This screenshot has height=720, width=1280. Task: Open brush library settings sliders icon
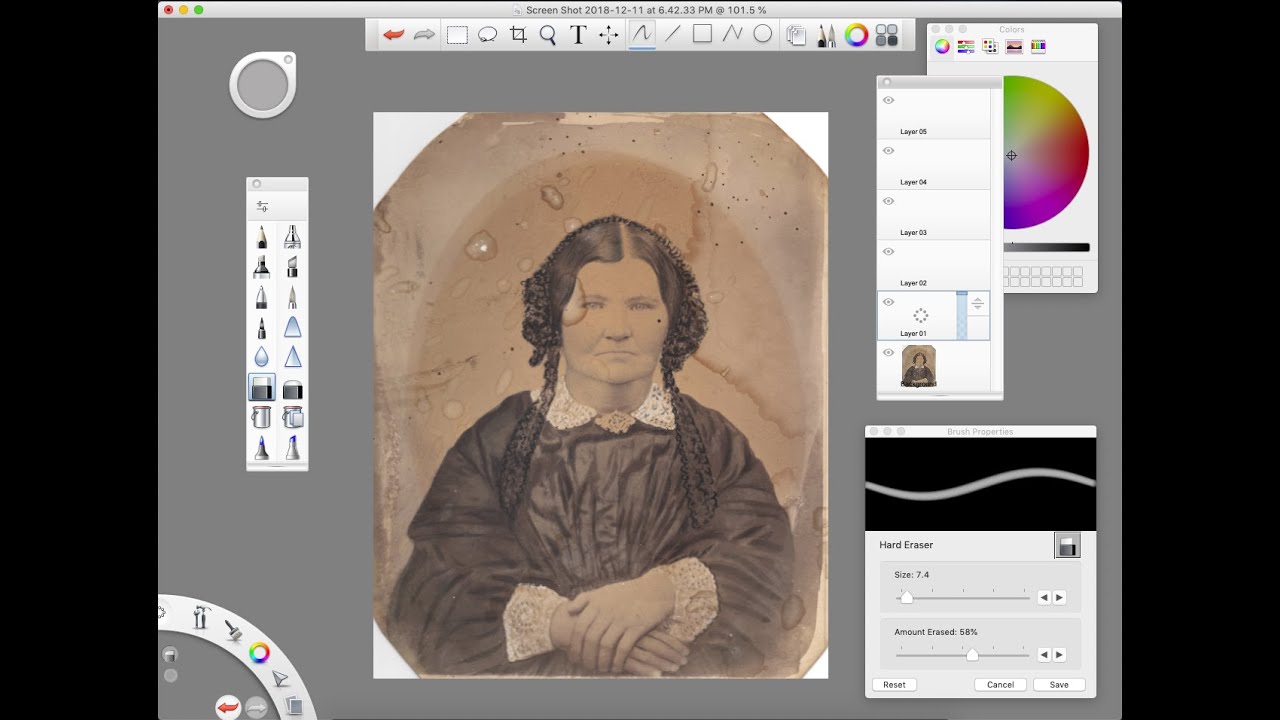262,207
